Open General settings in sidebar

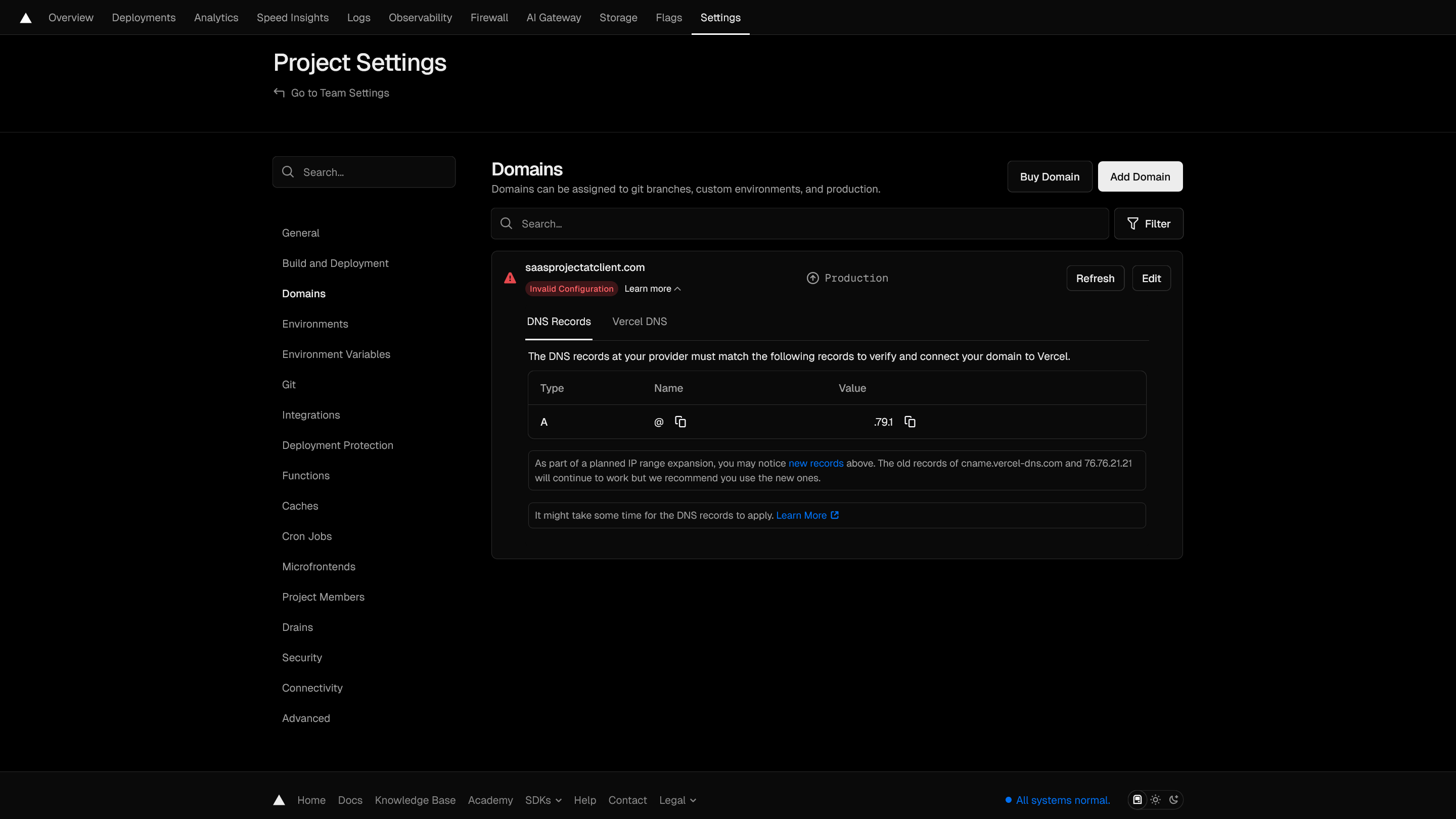click(301, 233)
